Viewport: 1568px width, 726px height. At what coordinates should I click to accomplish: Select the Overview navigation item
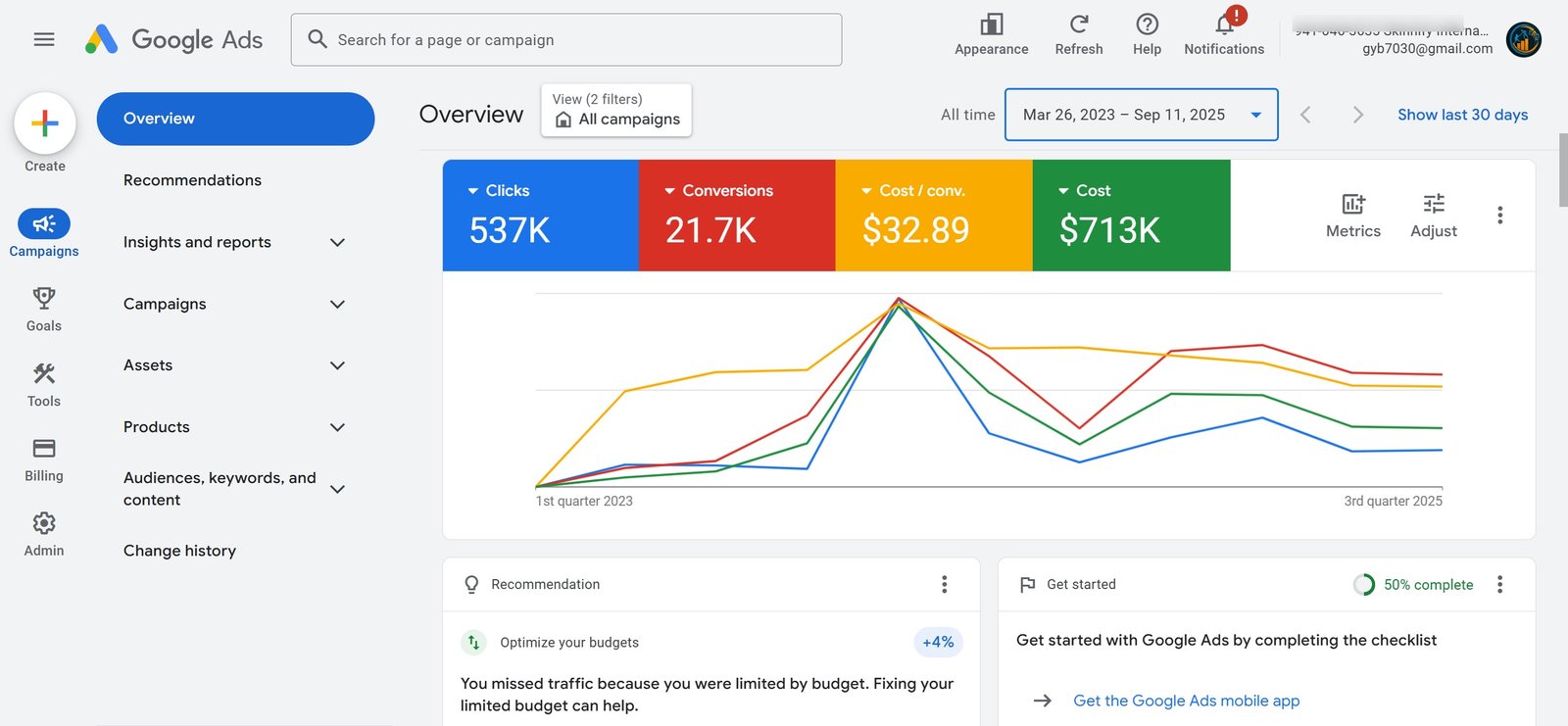235,119
